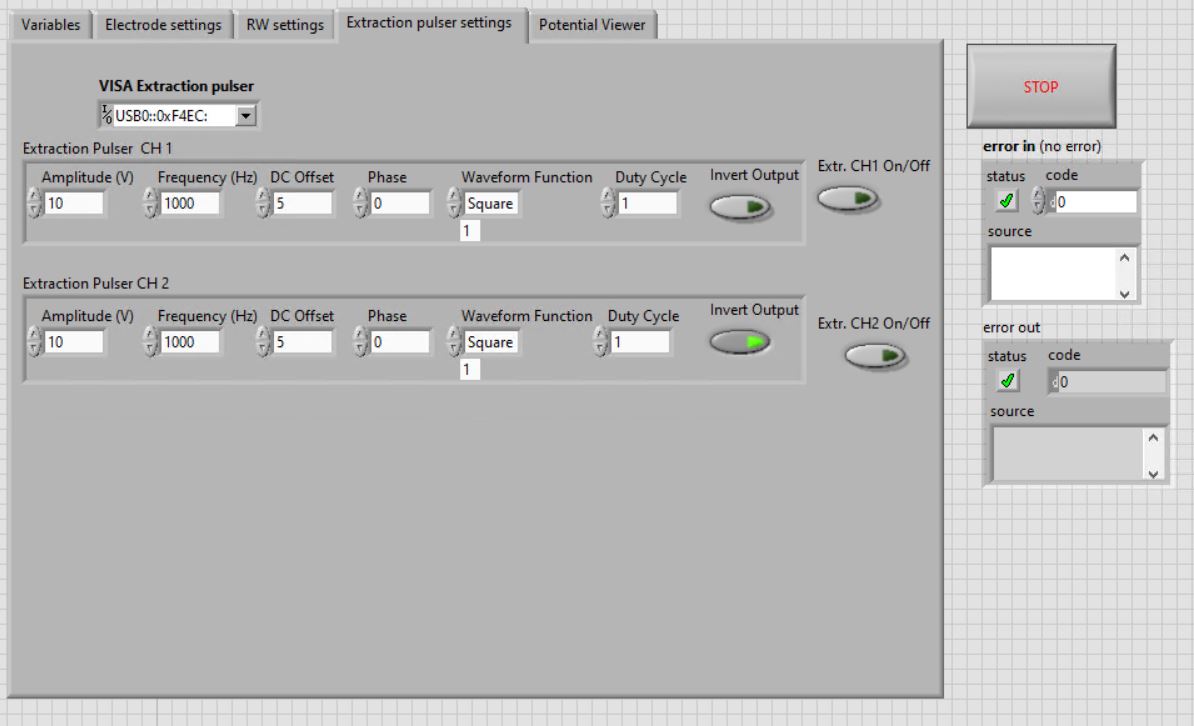This screenshot has width=1194, height=726.
Task: Toggle Extr. CH2 On/Off switch
Action: (875, 356)
